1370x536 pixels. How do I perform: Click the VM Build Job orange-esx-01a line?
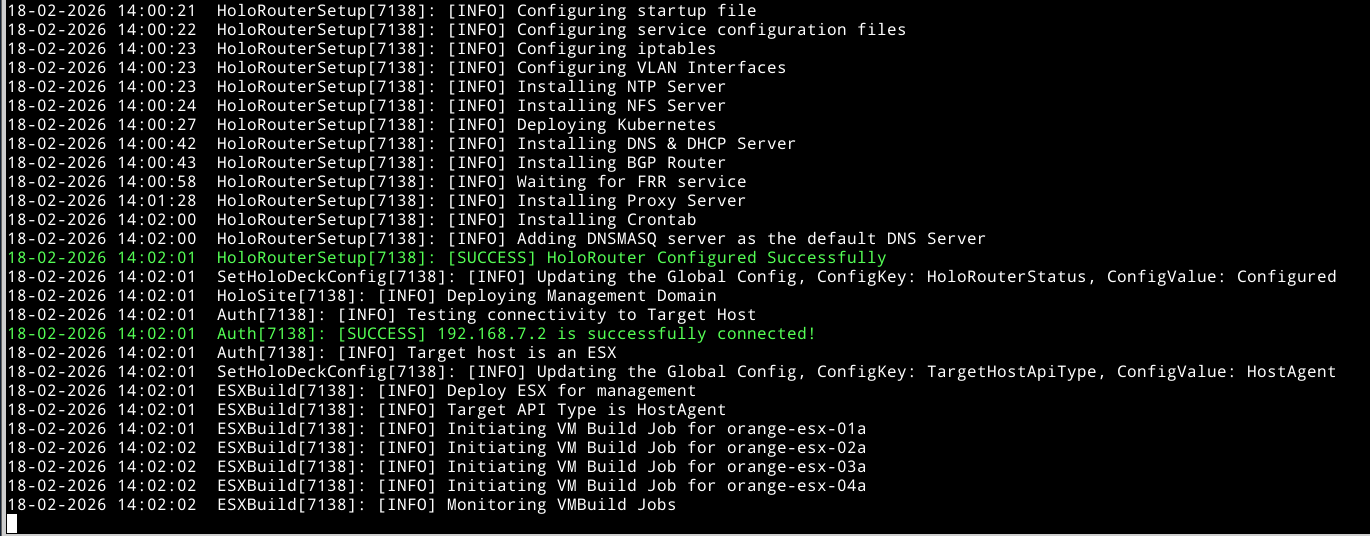[656, 429]
